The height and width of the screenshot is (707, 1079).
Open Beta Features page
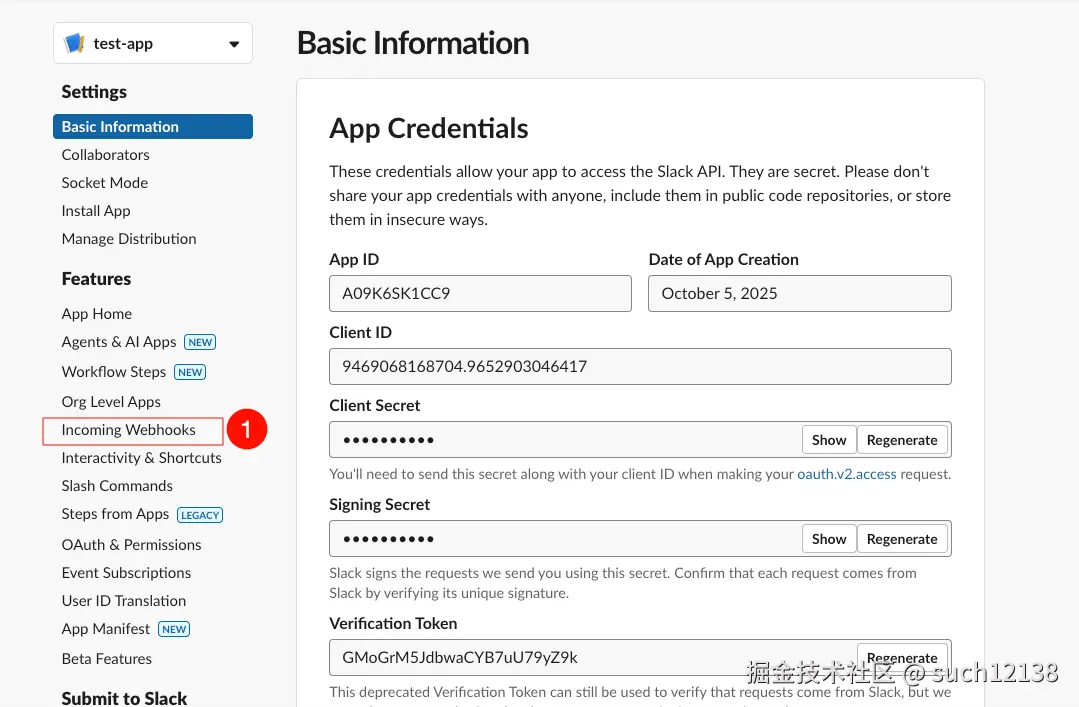[107, 659]
